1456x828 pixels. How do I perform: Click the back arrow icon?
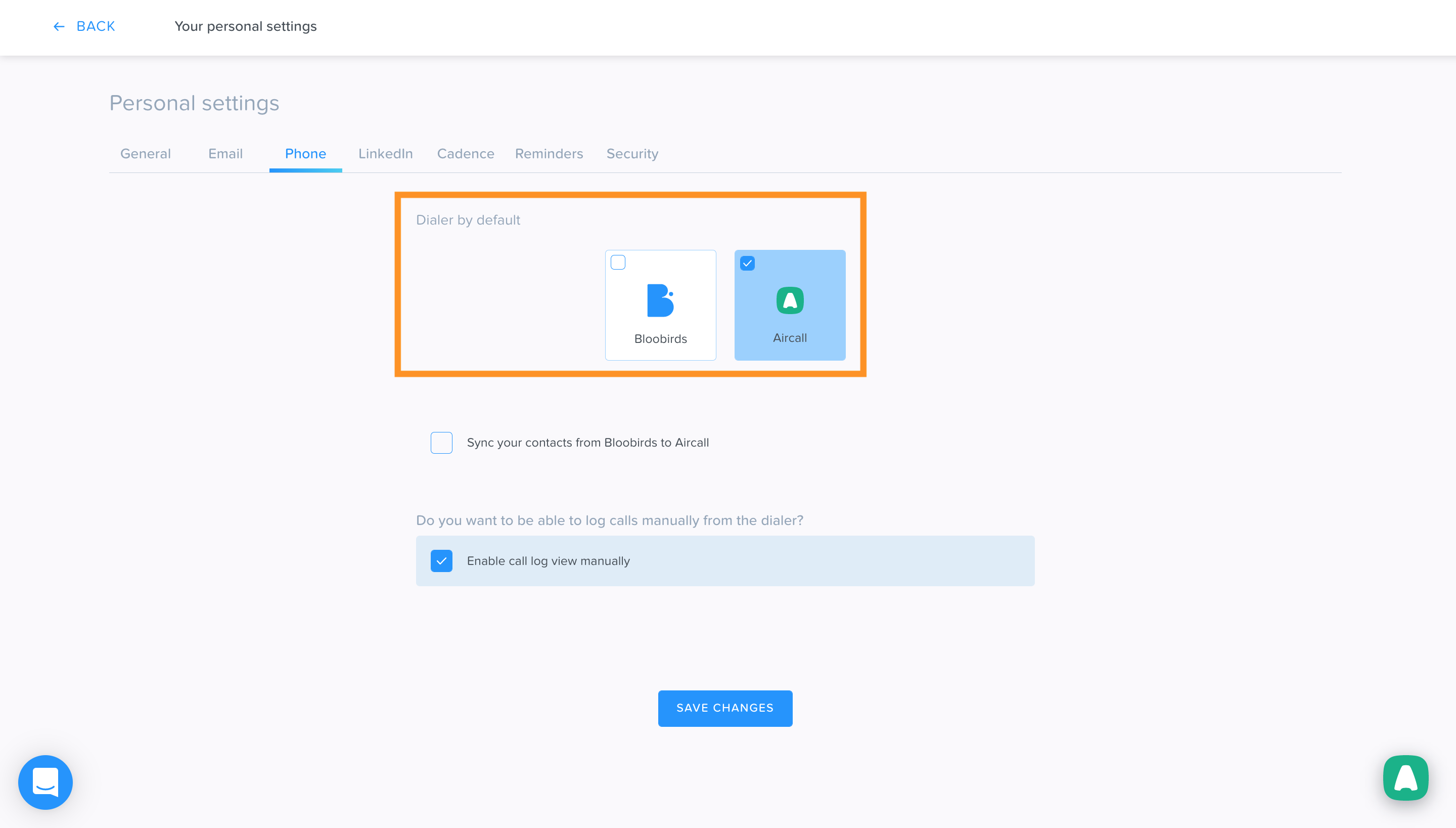point(59,27)
